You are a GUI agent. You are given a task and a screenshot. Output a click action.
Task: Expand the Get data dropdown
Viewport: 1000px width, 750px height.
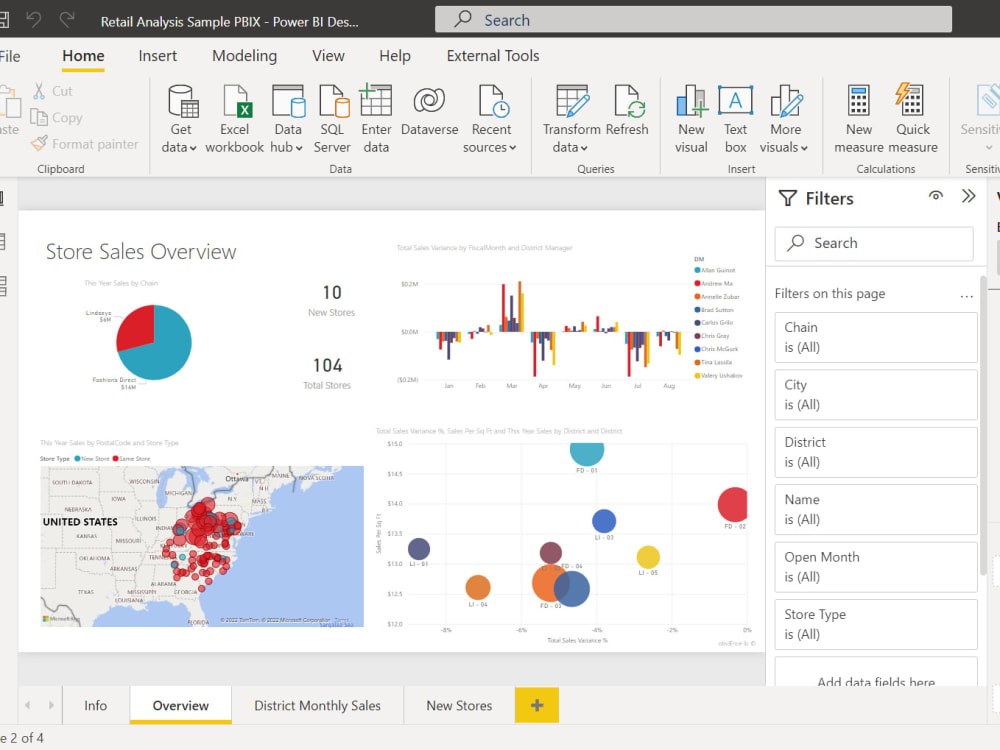(x=180, y=147)
